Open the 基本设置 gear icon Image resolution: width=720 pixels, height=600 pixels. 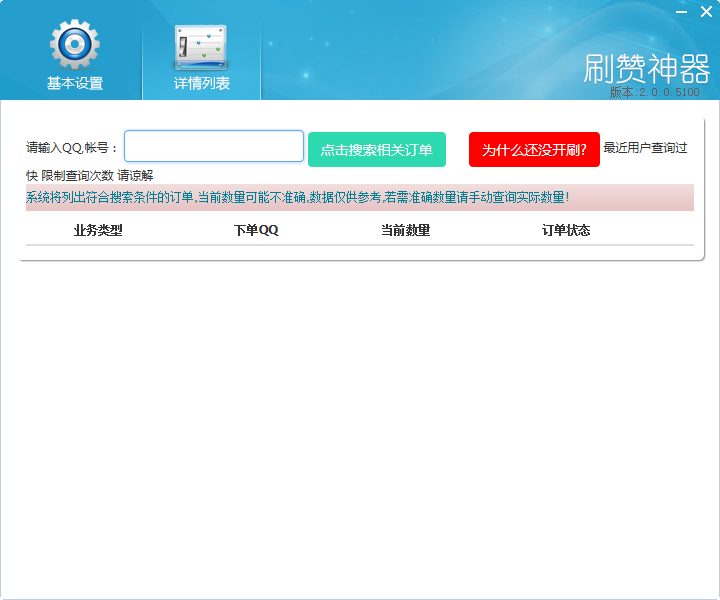75,45
